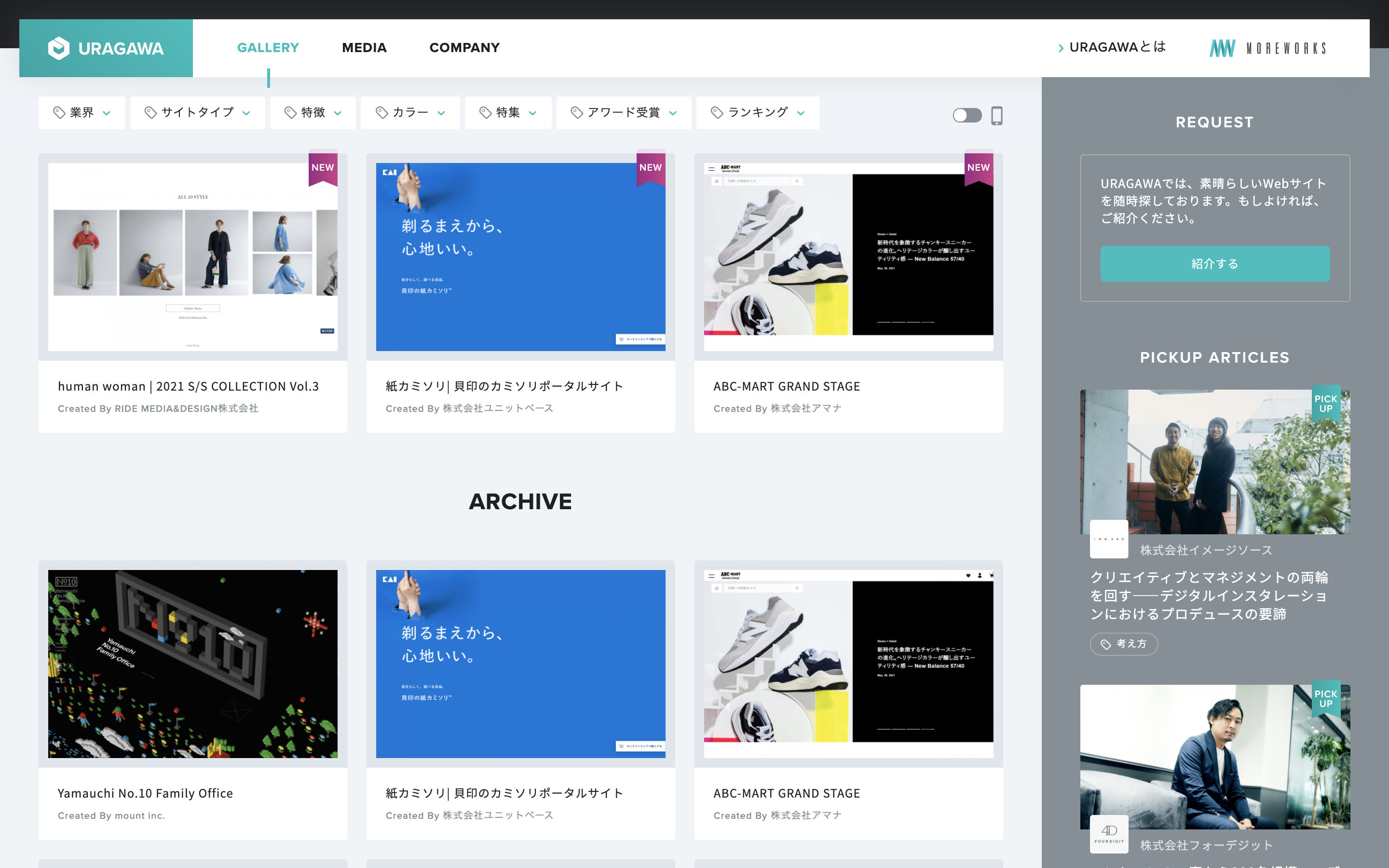1389x868 pixels.
Task: Open the アワード受賞 filter dropdown
Action: (624, 112)
